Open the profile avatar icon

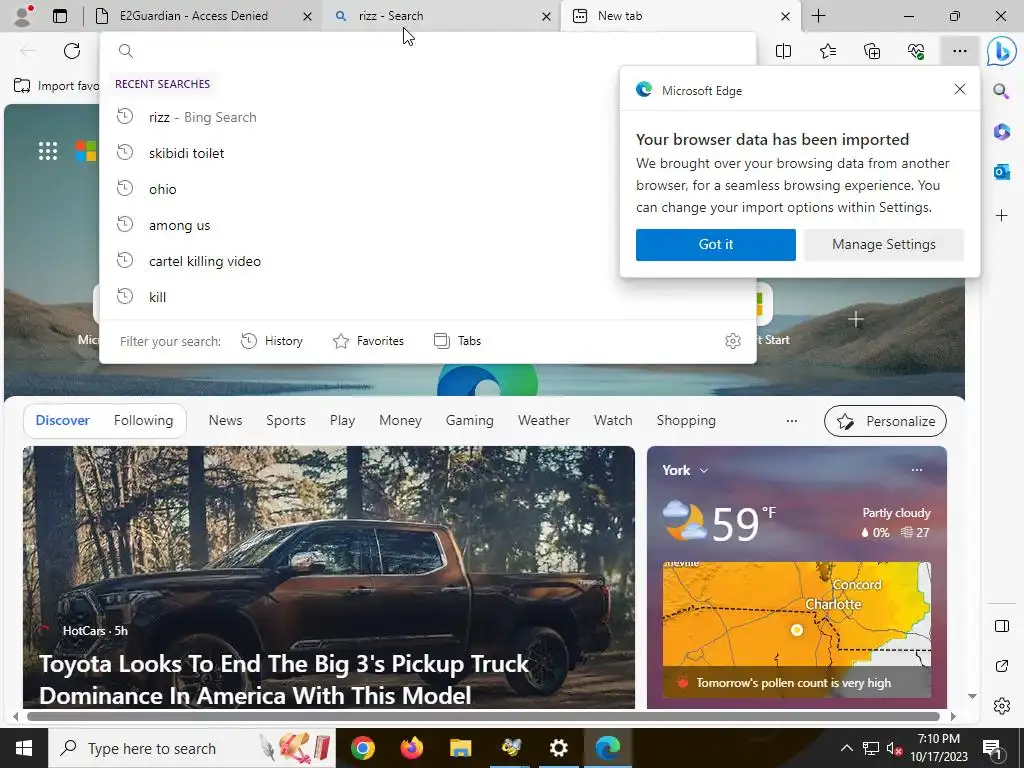click(24, 16)
